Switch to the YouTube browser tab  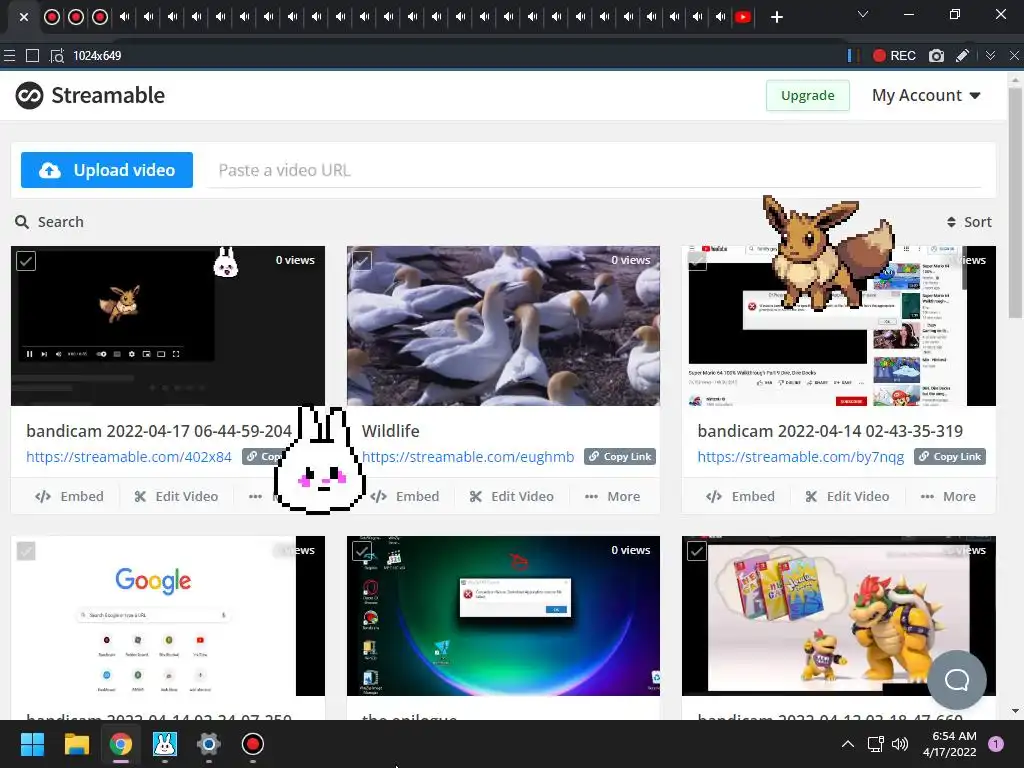[x=743, y=17]
